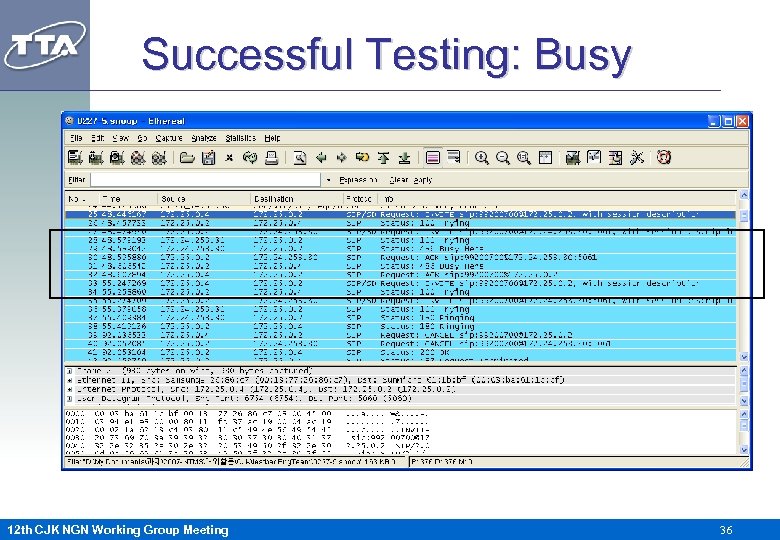This screenshot has height=540, width=780.
Task: Click packet list scrollbar down arrow
Action: pos(744,357)
